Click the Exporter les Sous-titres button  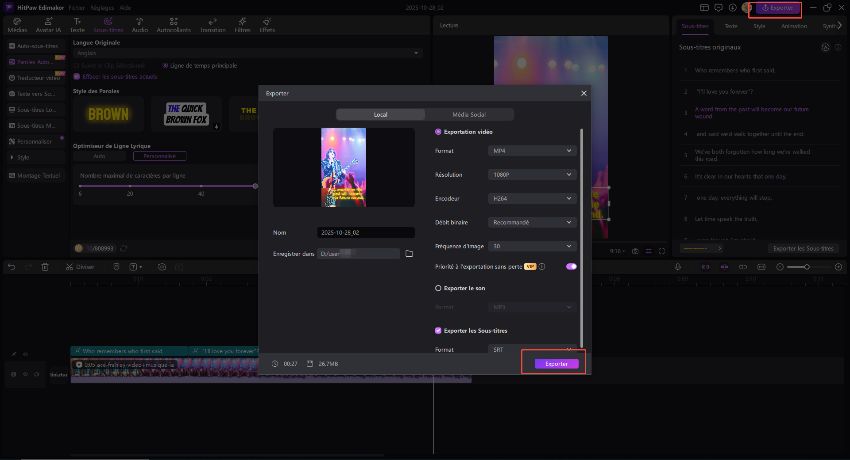(x=803, y=248)
